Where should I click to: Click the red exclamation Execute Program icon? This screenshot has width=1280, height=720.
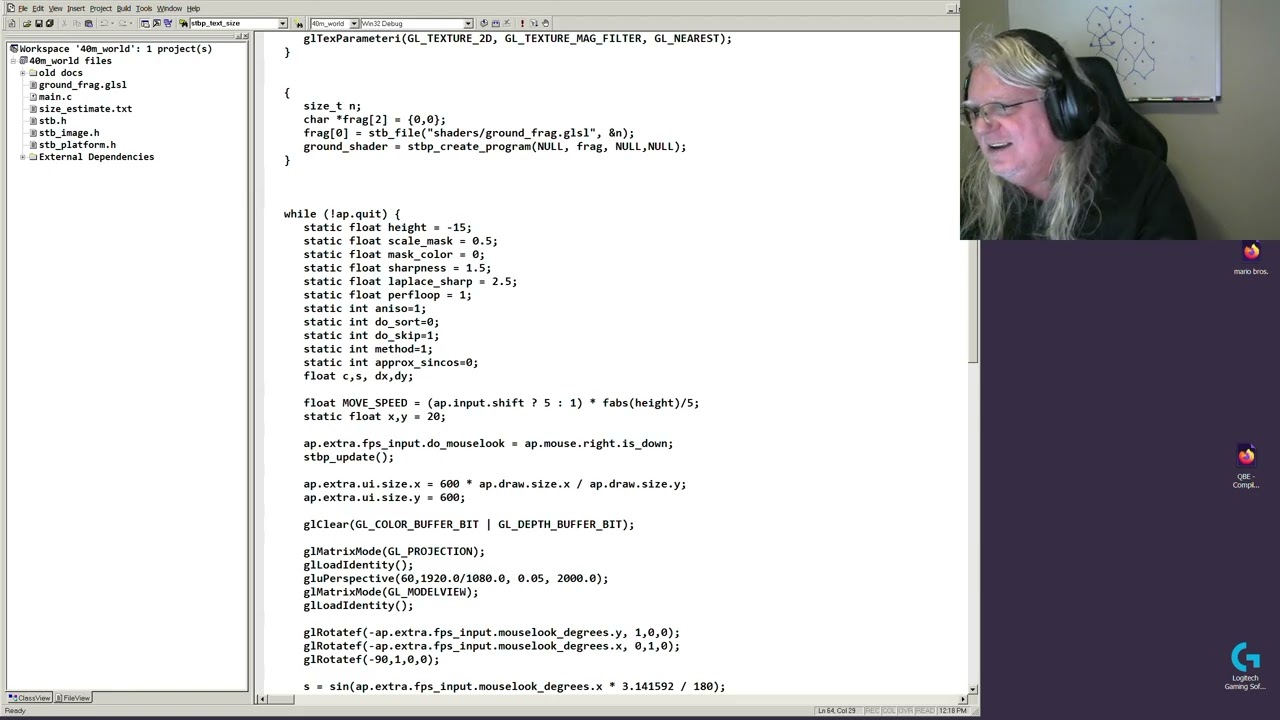522,24
